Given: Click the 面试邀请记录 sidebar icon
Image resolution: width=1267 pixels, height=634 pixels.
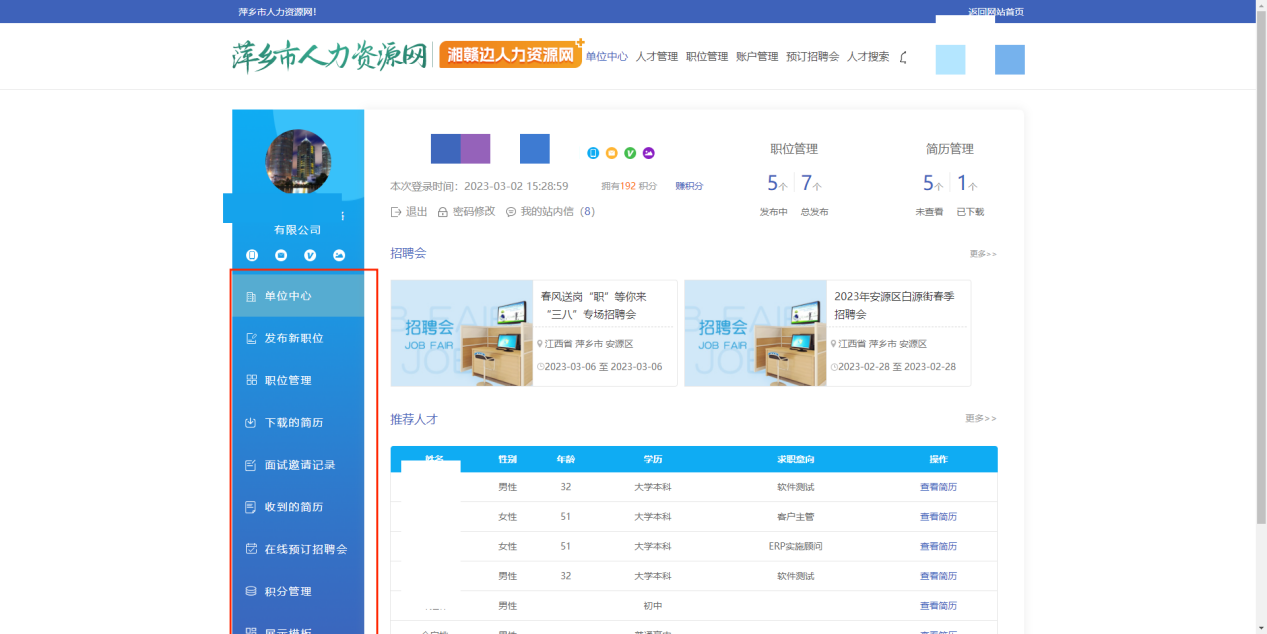Looking at the screenshot, I should coord(251,465).
